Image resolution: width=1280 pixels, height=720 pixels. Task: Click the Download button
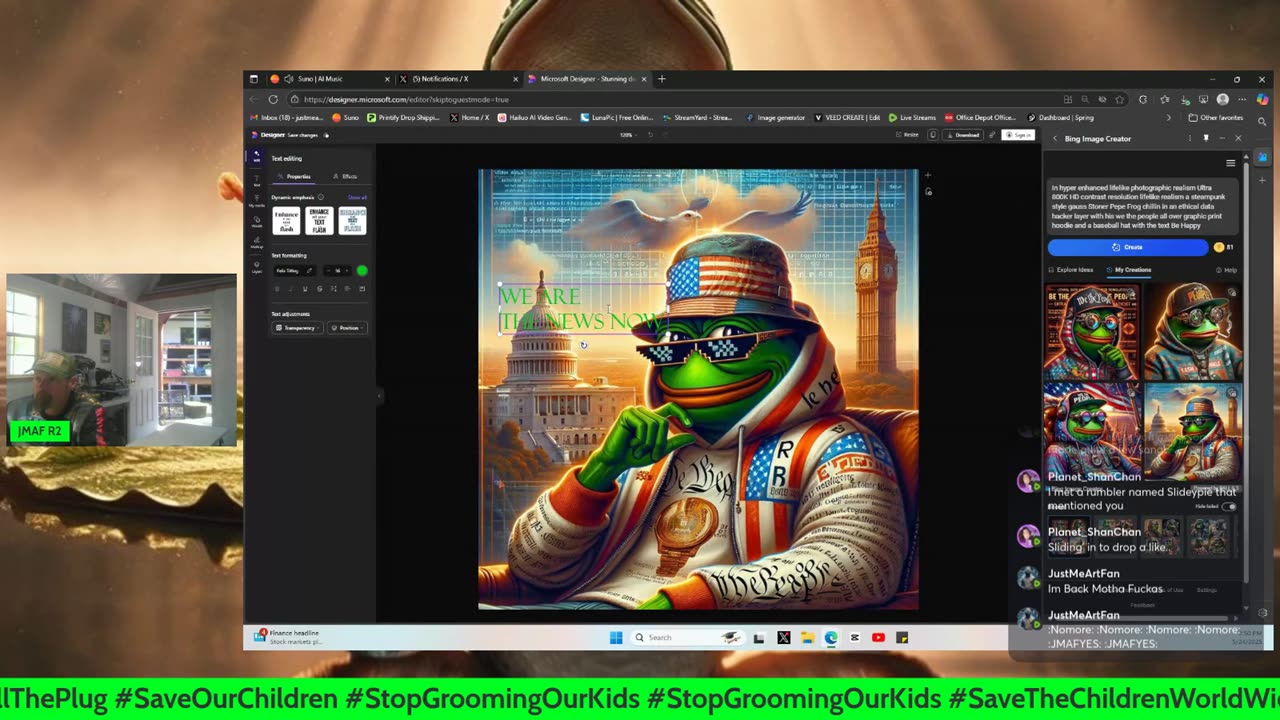[x=962, y=135]
